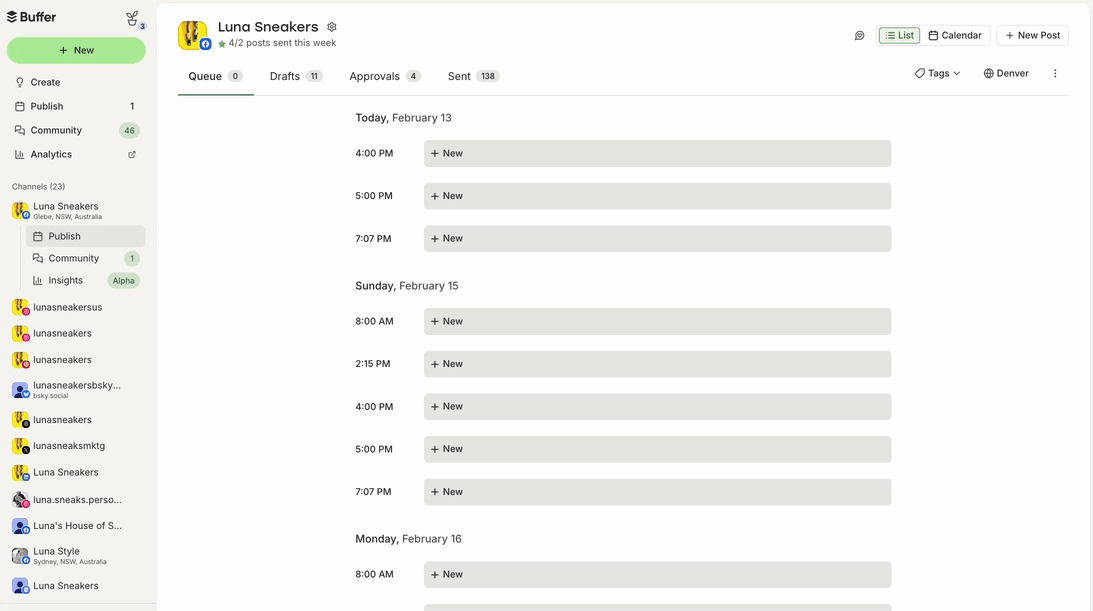Image resolution: width=1093 pixels, height=611 pixels.
Task: Click the 'Today, February 13' heading
Action: pos(404,118)
